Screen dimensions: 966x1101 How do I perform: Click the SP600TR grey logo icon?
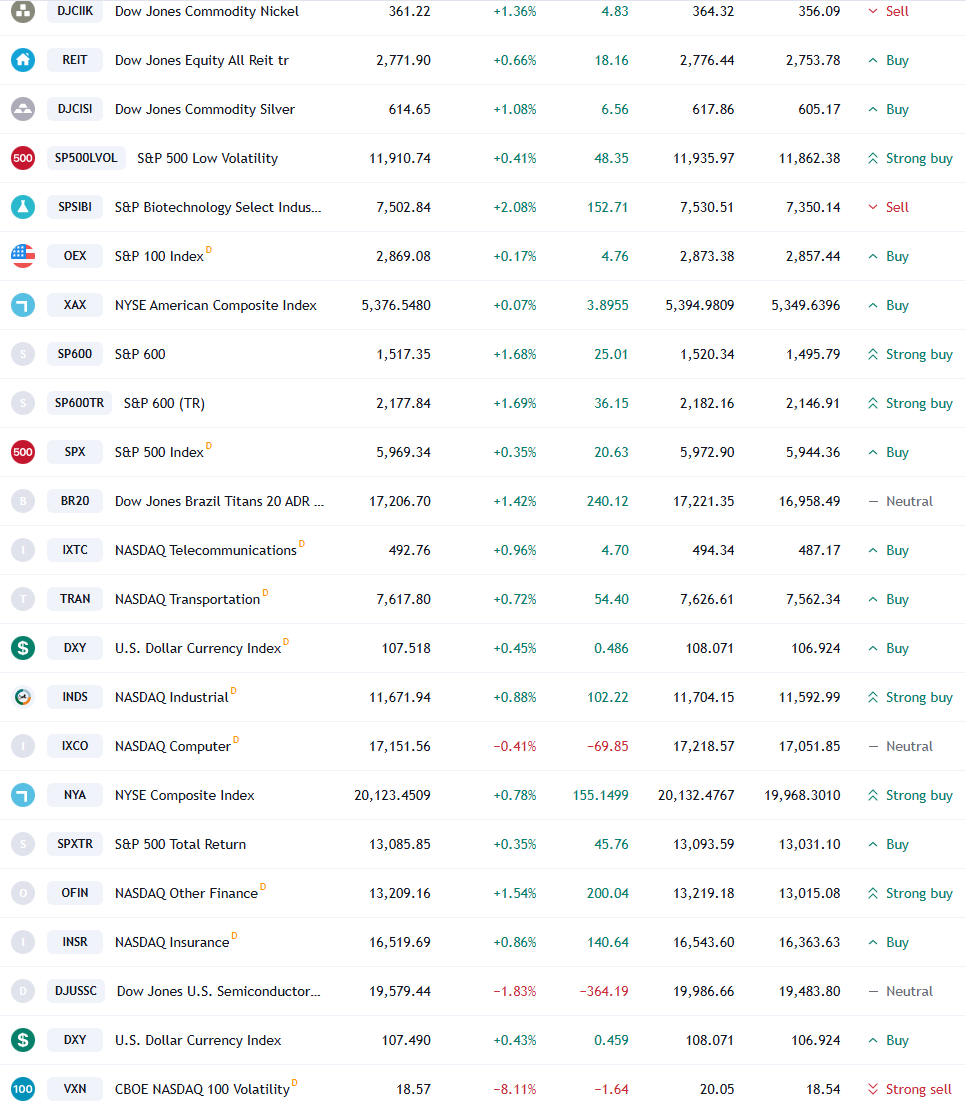tap(23, 403)
